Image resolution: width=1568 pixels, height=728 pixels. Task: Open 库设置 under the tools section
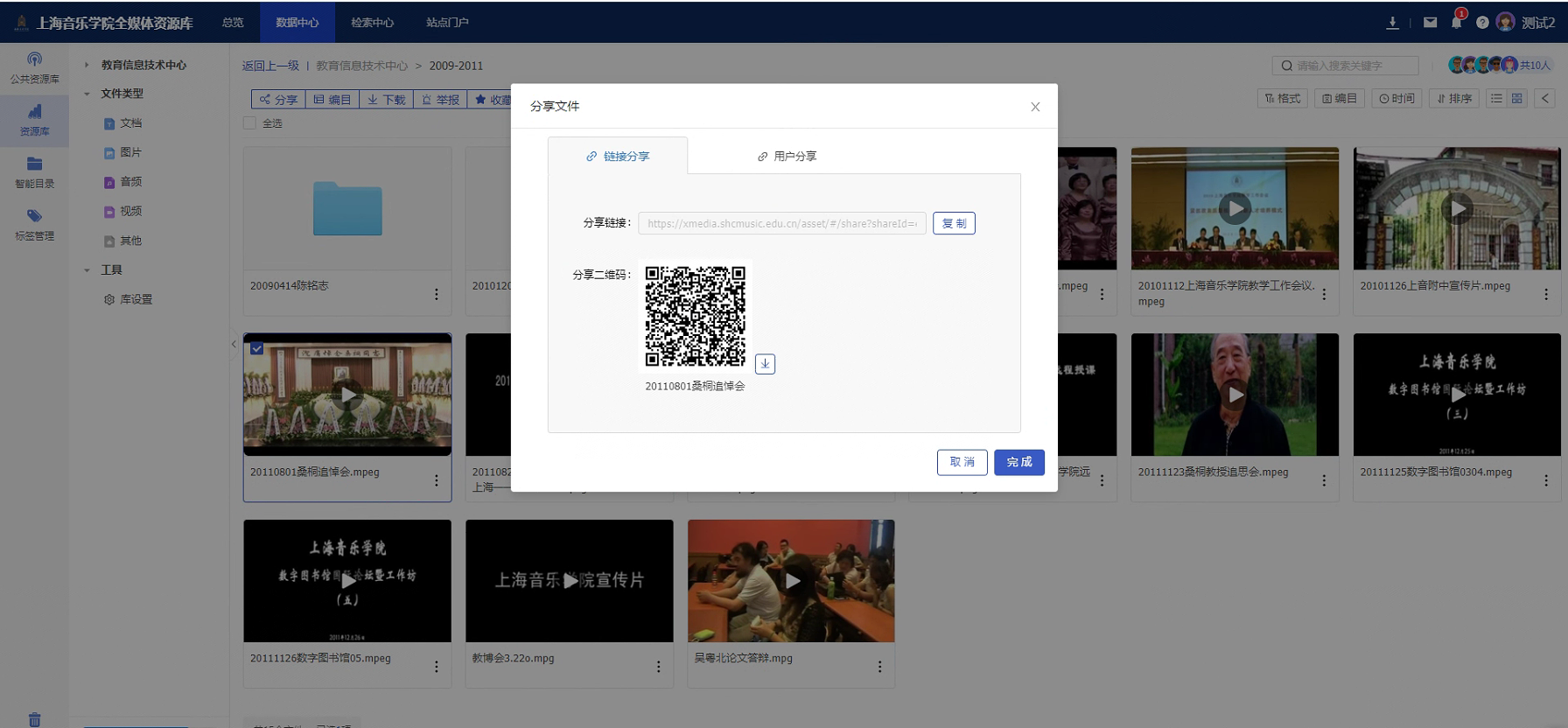pos(128,299)
